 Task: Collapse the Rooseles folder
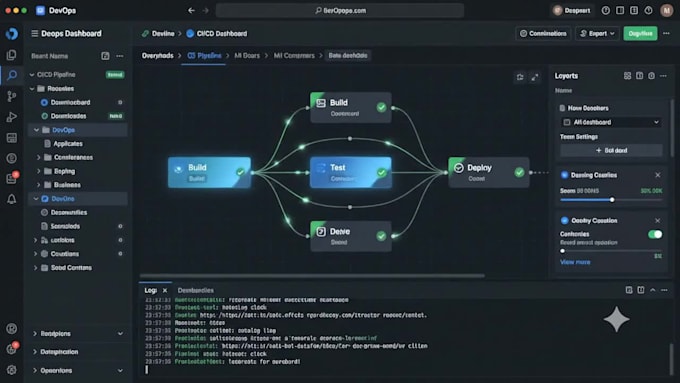pyautogui.click(x=32, y=88)
